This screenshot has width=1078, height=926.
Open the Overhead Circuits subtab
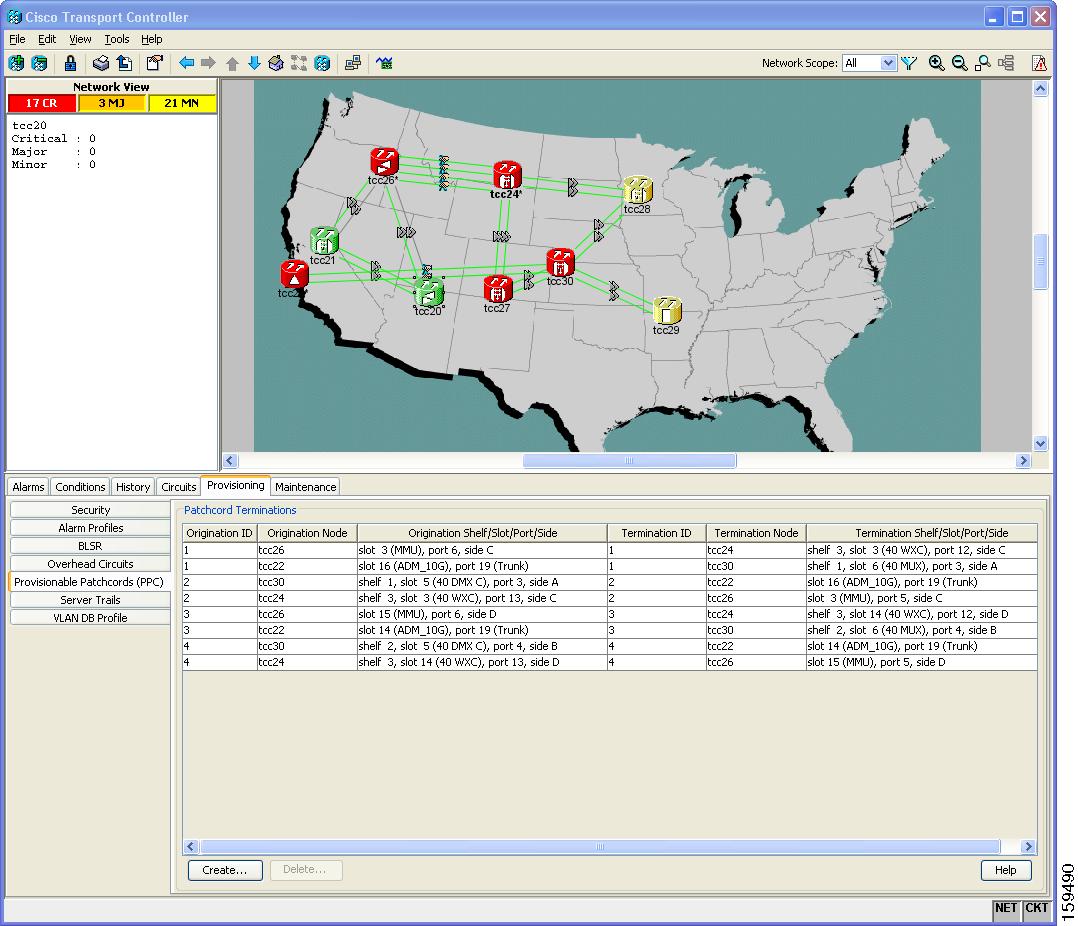click(90, 564)
